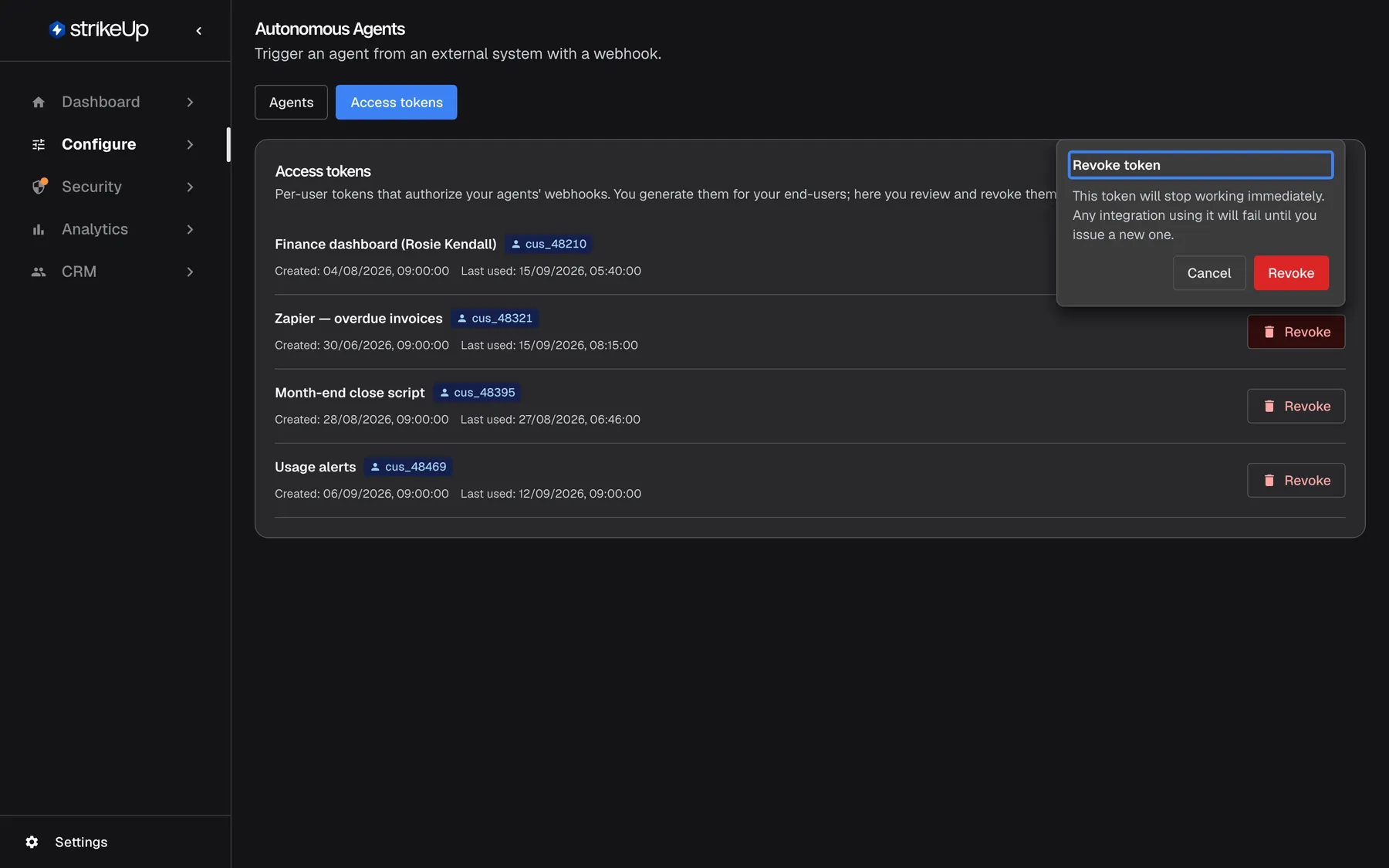Click the CRM people icon
The height and width of the screenshot is (868, 1389).
[39, 272]
